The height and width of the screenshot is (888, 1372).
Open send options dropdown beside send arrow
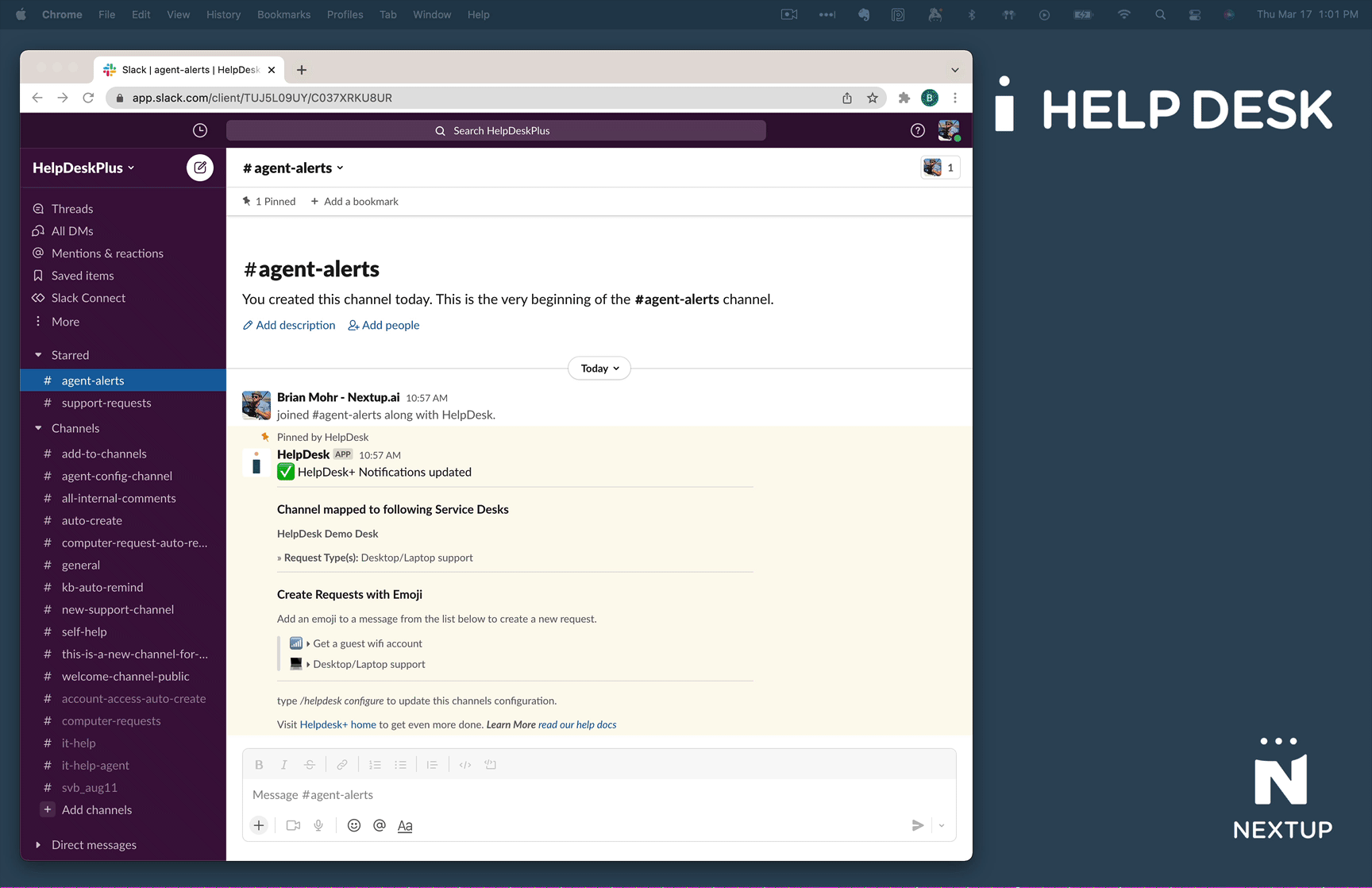tap(942, 825)
